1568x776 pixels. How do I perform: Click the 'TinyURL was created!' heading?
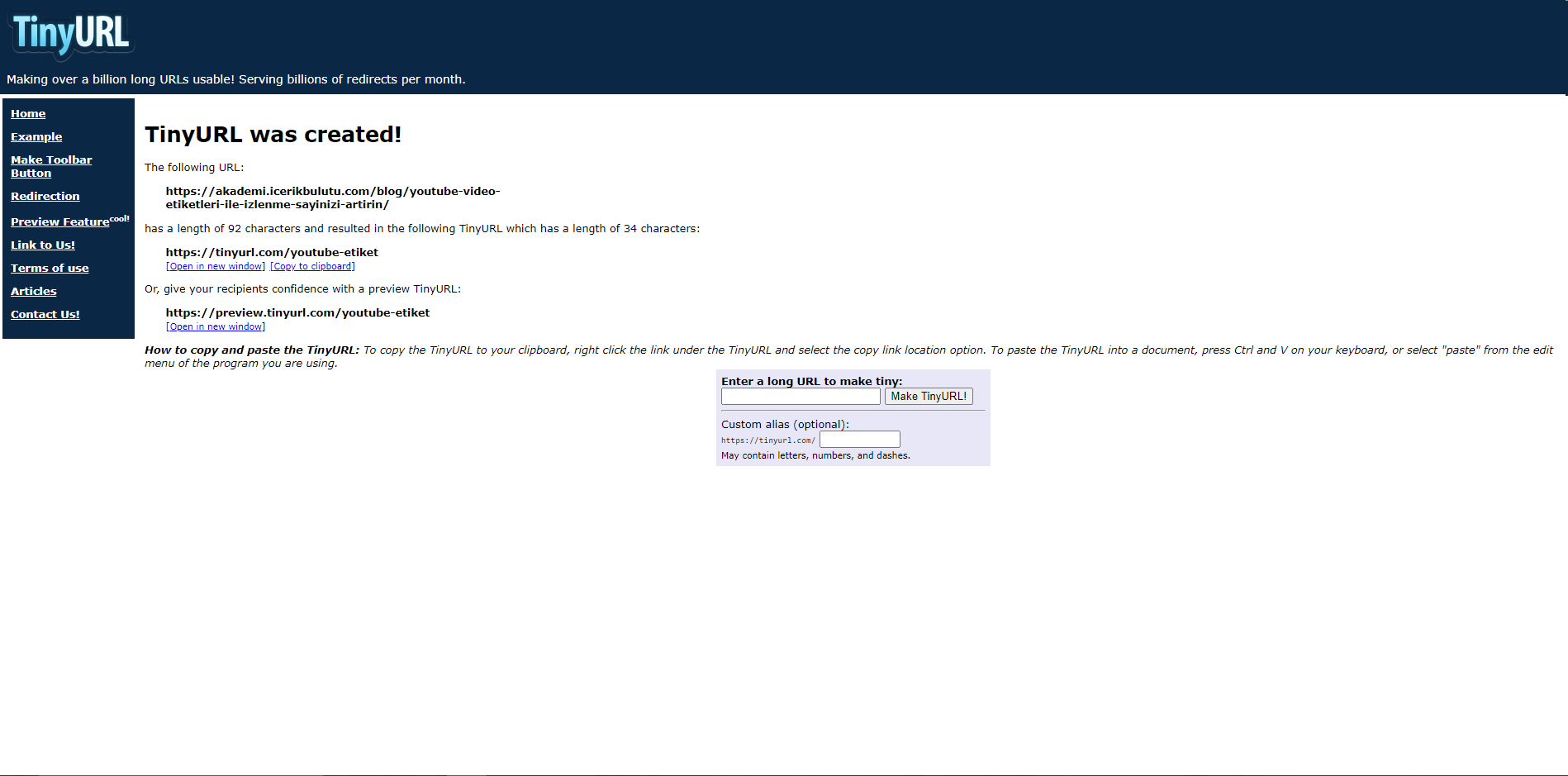(273, 135)
